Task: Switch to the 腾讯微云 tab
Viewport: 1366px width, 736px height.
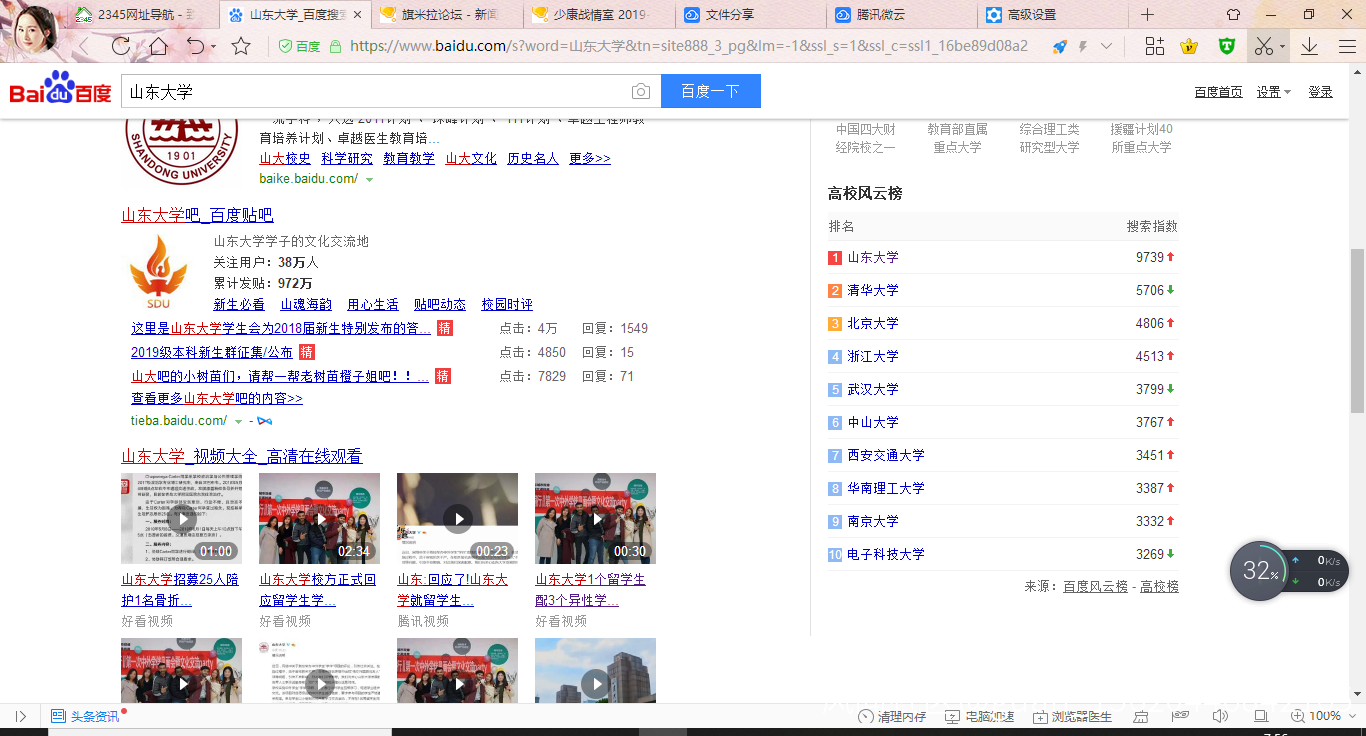Action: [880, 15]
